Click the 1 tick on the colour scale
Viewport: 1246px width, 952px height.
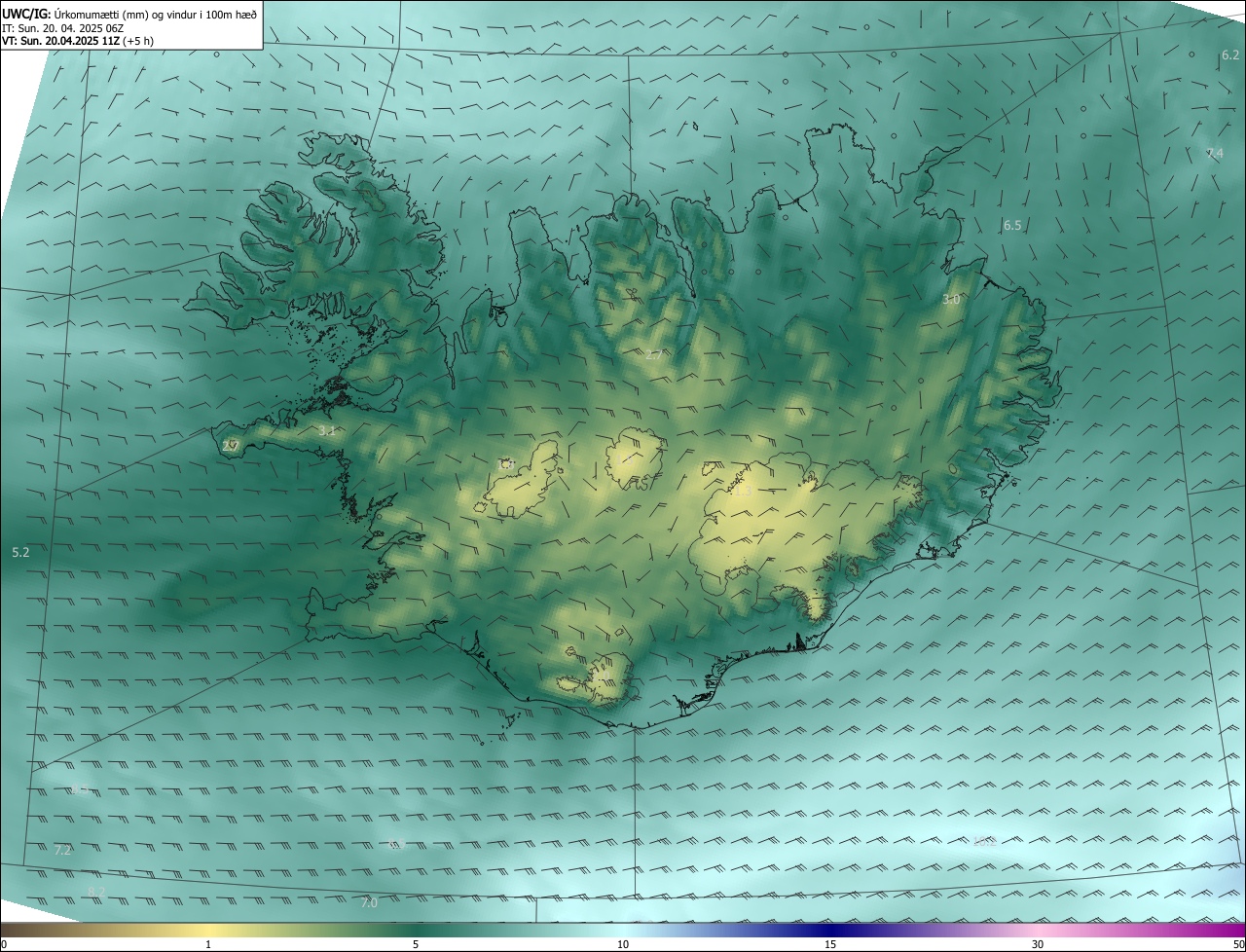click(x=208, y=944)
